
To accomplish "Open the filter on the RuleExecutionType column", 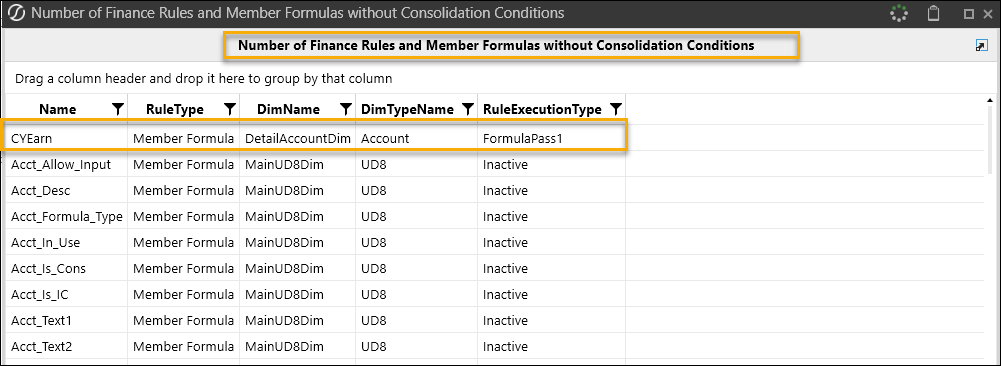I will coord(615,109).
